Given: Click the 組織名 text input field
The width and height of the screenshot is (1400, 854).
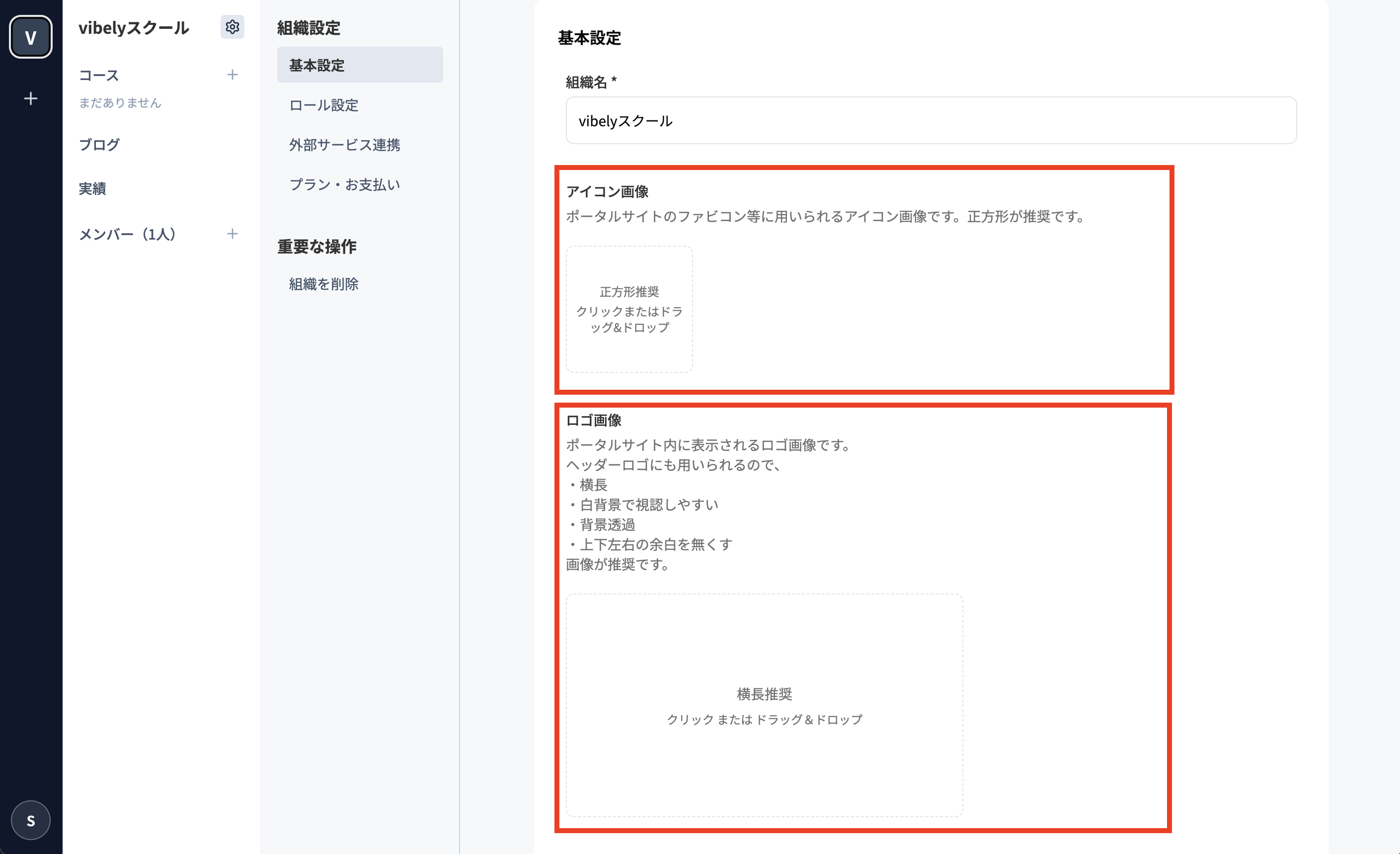Looking at the screenshot, I should click(931, 120).
